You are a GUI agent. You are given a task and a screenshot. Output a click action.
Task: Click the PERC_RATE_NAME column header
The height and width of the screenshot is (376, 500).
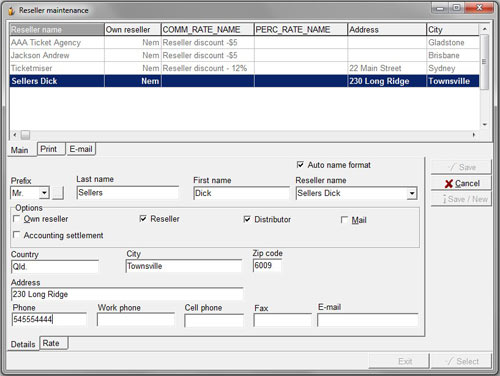pyautogui.click(x=301, y=29)
